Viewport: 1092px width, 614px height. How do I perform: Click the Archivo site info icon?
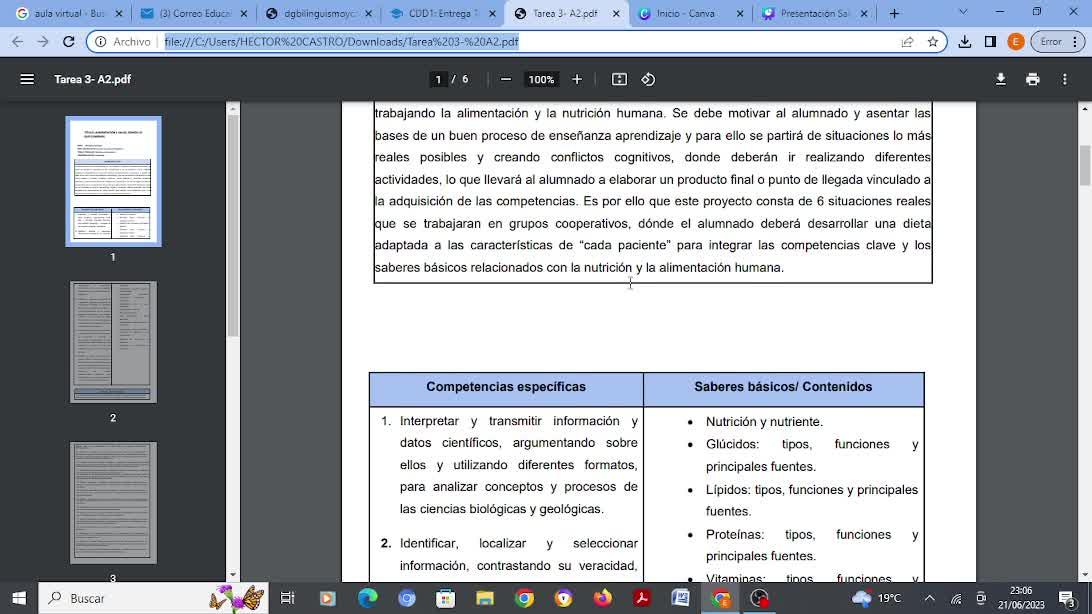101,42
